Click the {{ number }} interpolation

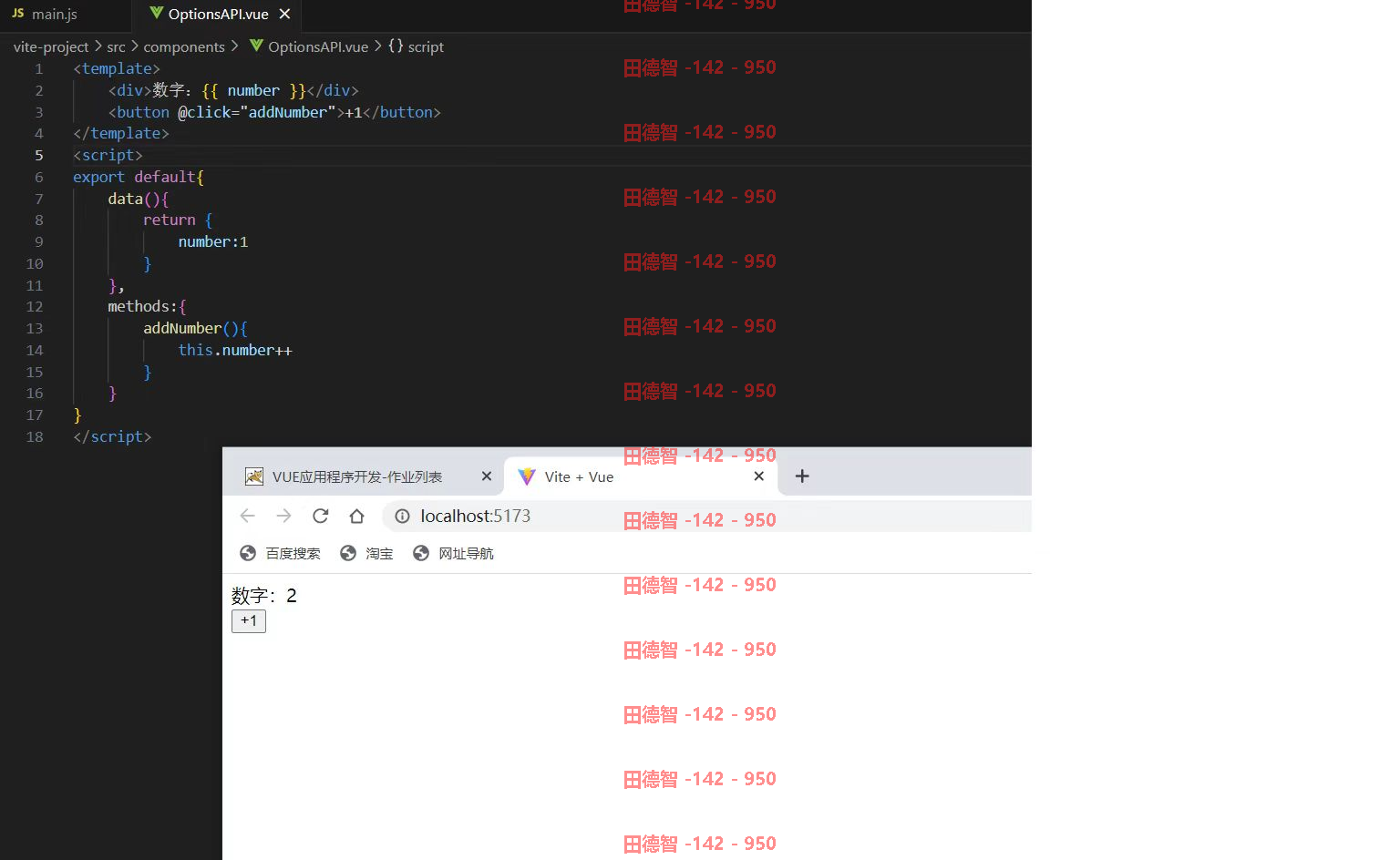click(x=253, y=91)
